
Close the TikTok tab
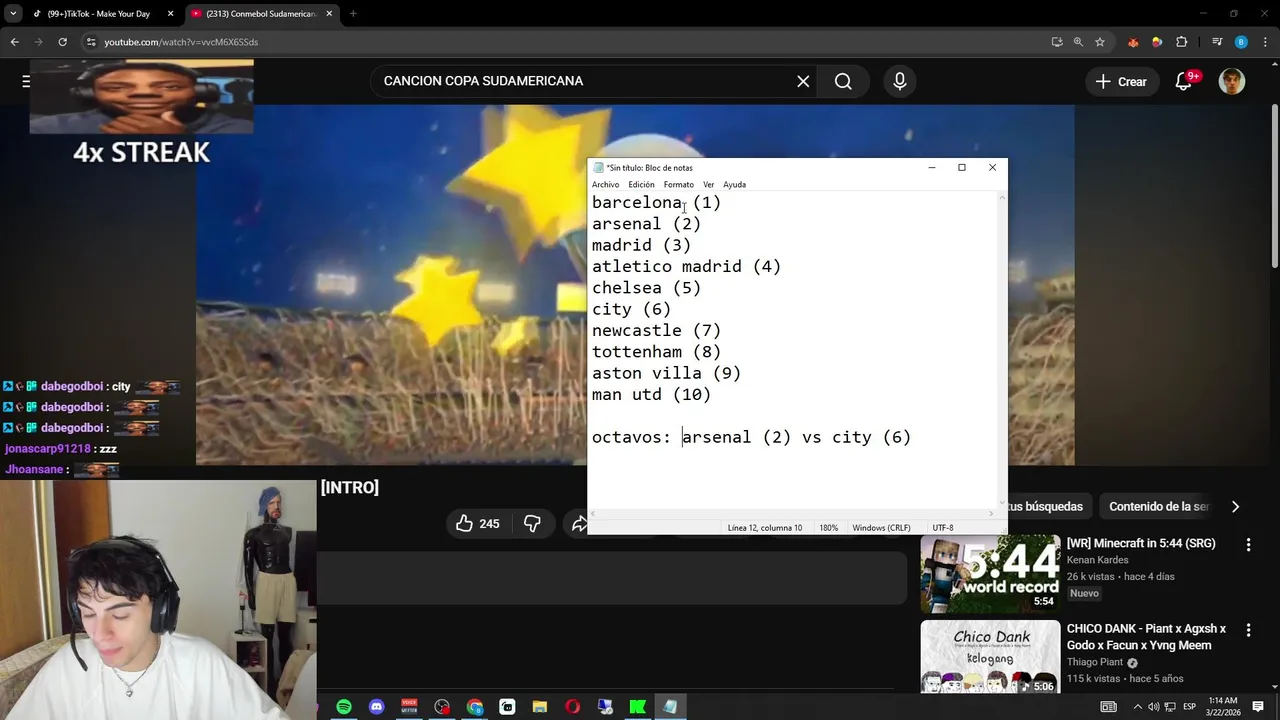(170, 14)
